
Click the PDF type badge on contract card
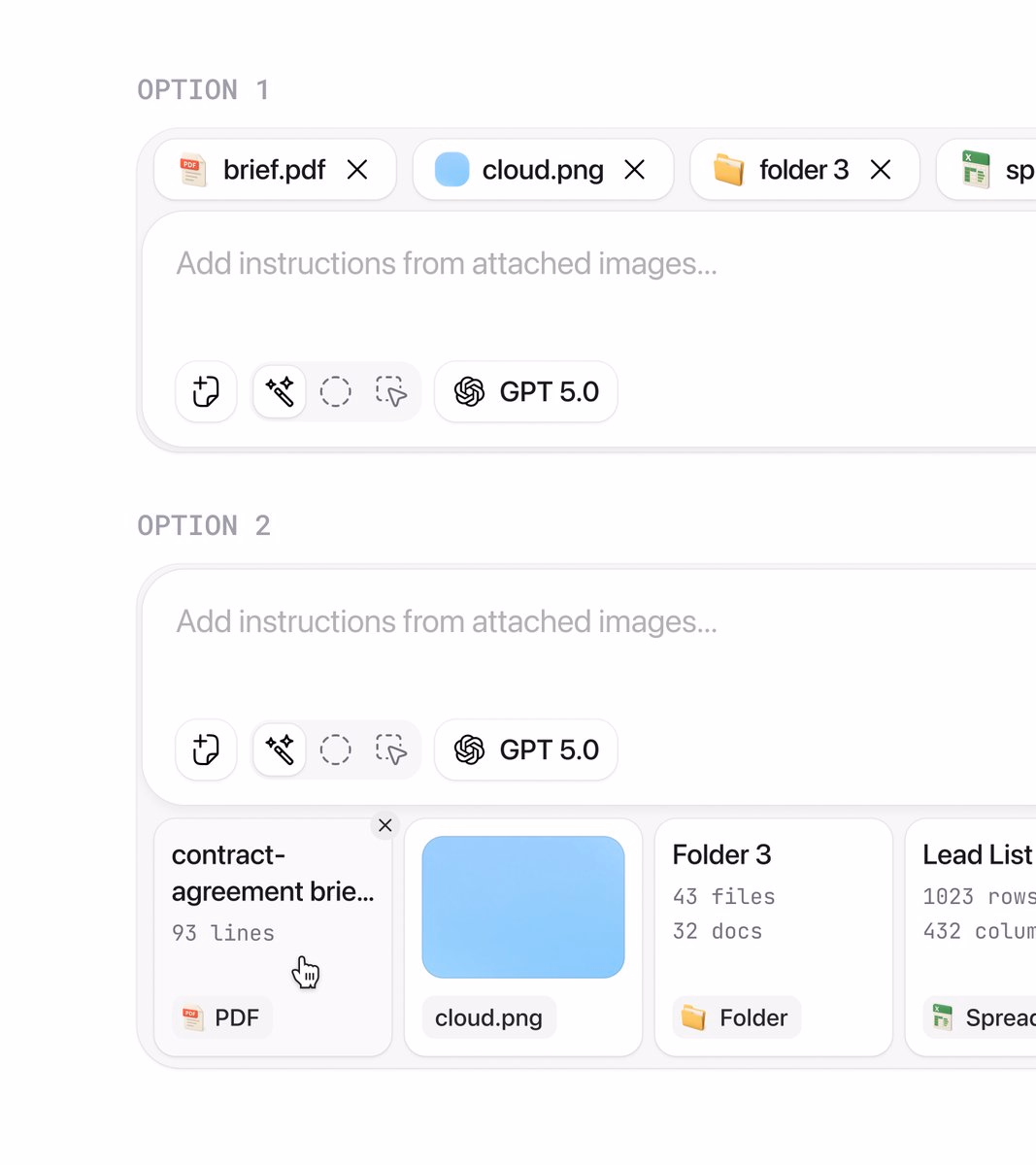[222, 1018]
